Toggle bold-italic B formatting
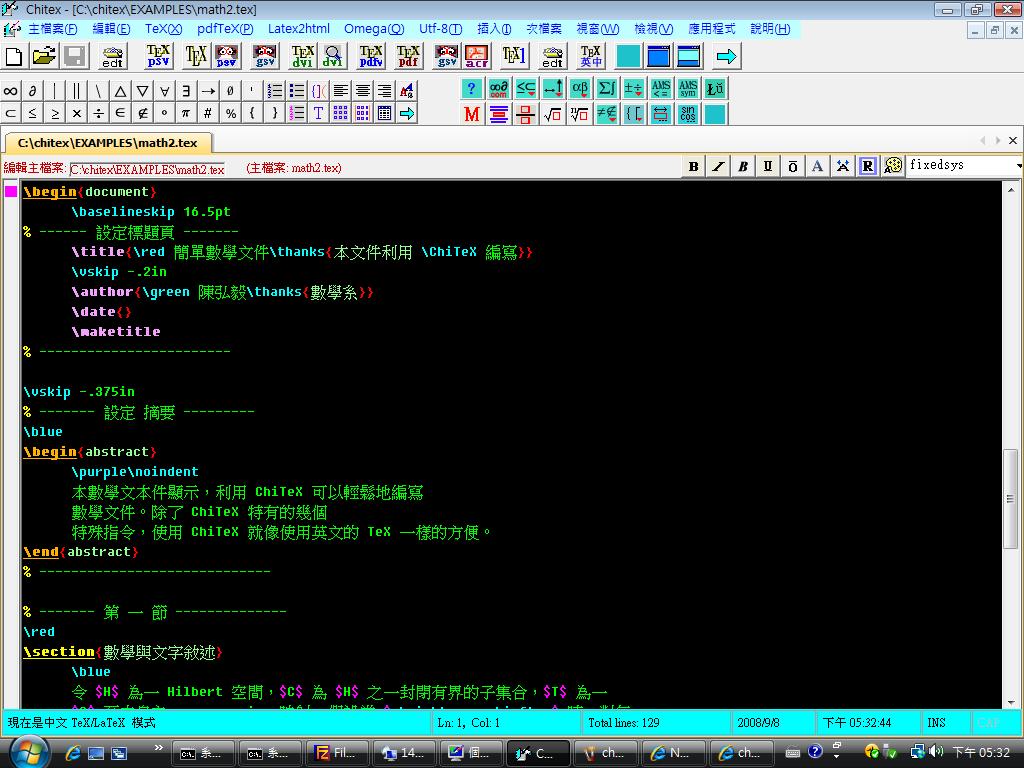The image size is (1024, 768). 743,167
